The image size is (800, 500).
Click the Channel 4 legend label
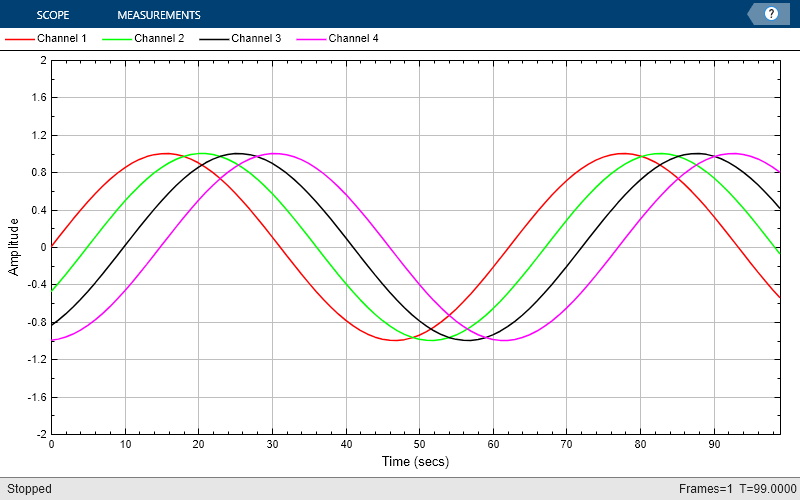click(x=354, y=38)
